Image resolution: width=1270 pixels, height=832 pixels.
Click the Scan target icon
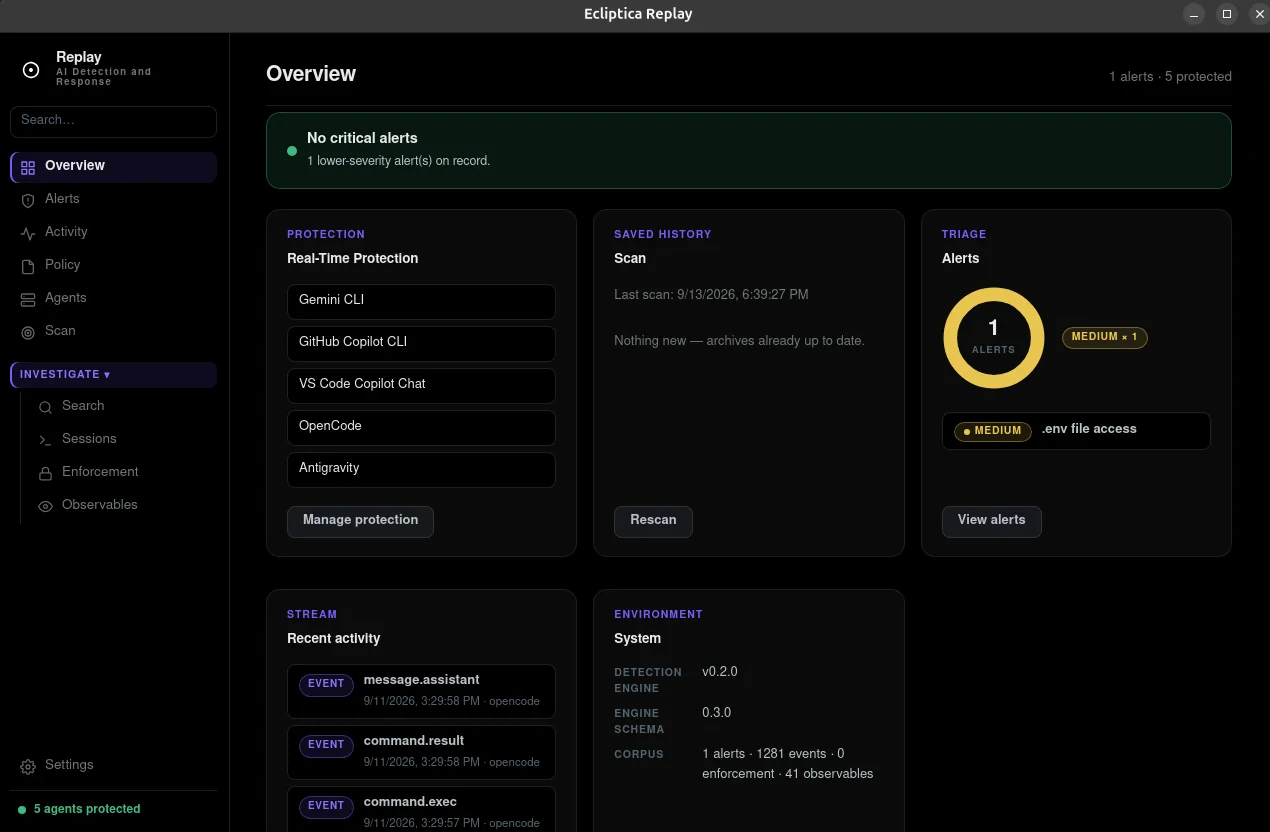[28, 332]
